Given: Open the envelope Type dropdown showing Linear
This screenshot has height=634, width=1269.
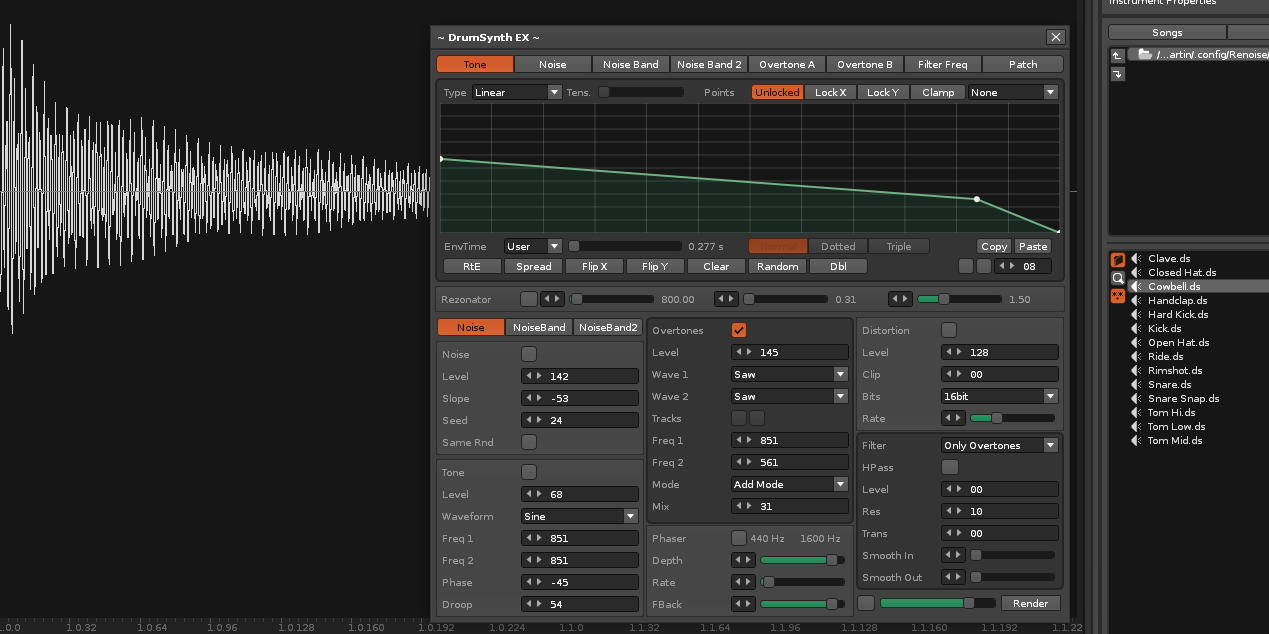Looking at the screenshot, I should 516,92.
